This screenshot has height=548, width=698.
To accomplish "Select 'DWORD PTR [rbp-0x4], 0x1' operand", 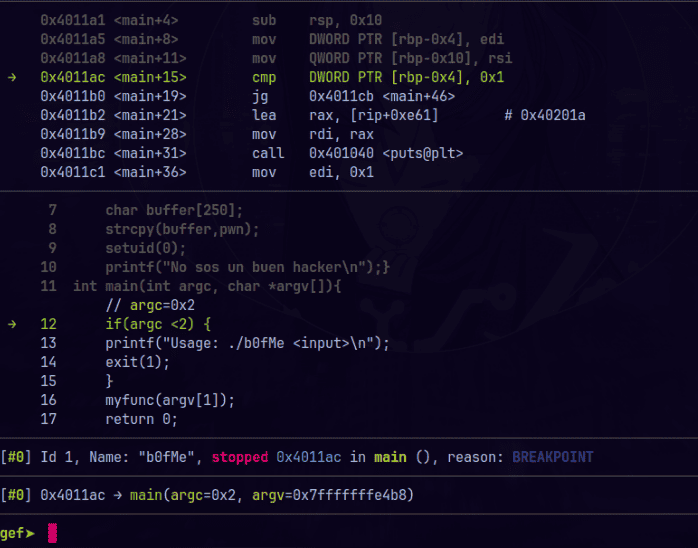I will click(x=406, y=77).
